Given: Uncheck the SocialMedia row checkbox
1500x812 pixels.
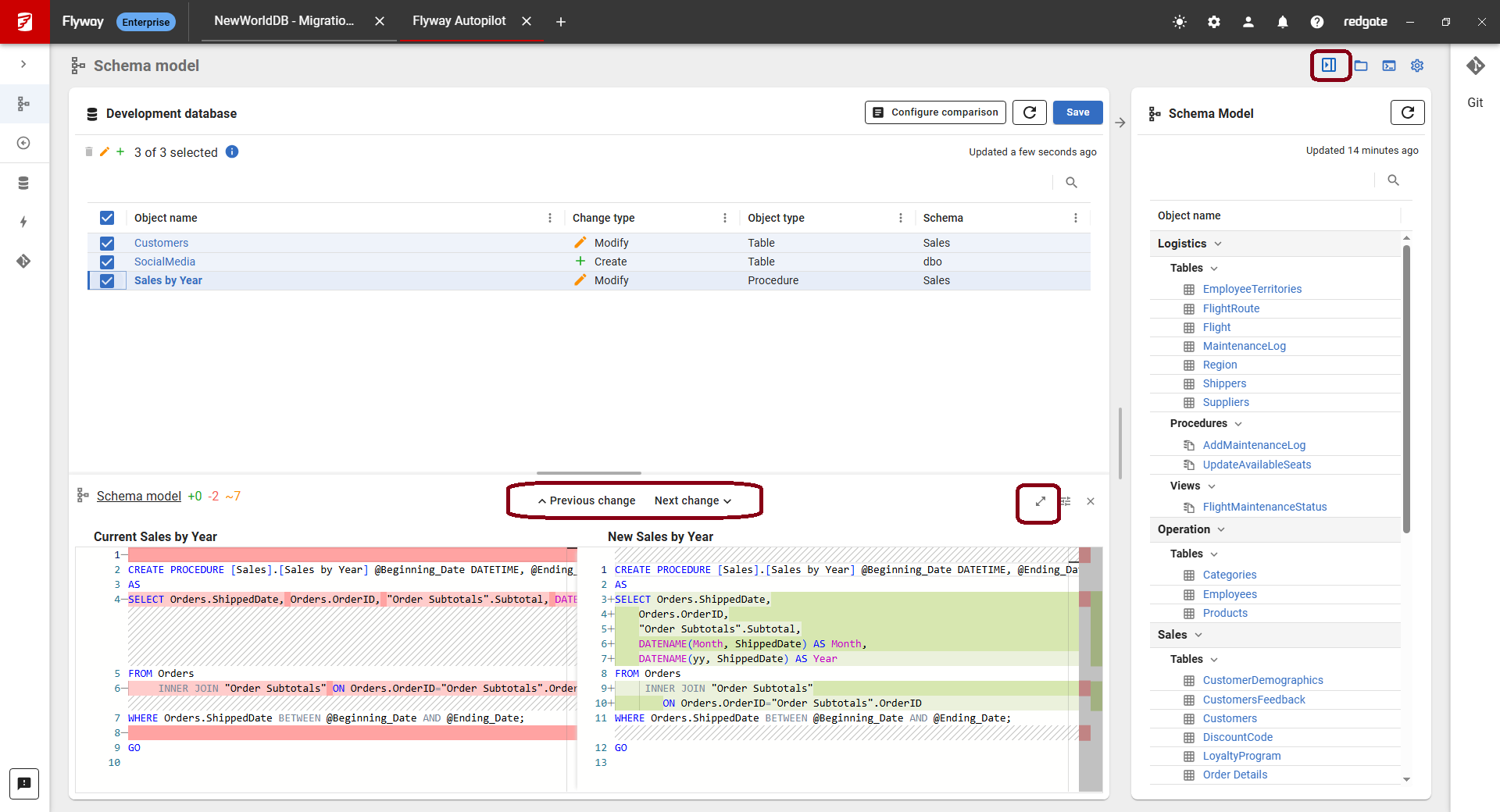Looking at the screenshot, I should (107, 262).
